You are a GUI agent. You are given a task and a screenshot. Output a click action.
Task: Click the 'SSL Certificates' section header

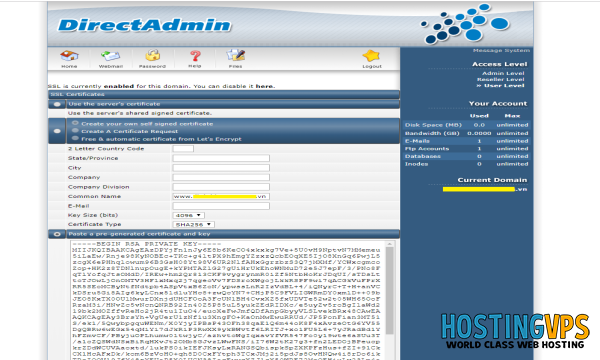[x=78, y=94]
